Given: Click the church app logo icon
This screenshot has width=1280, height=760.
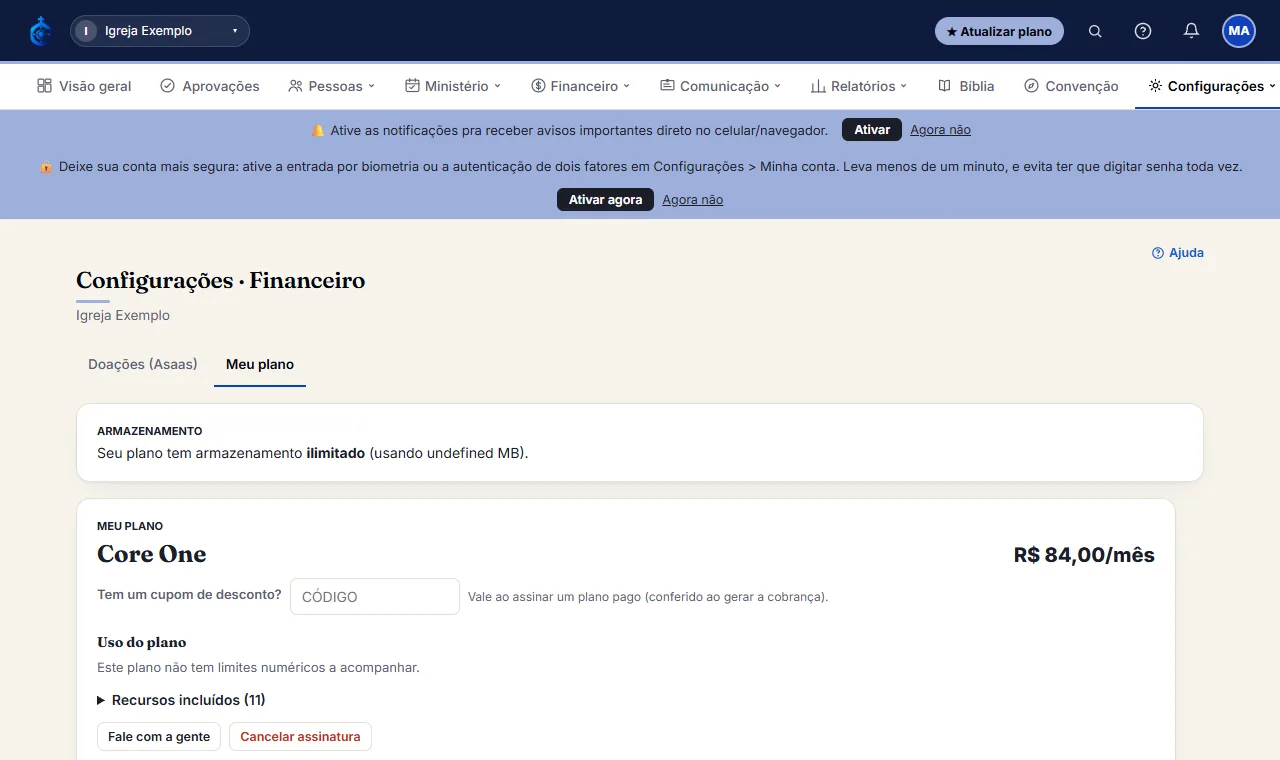Looking at the screenshot, I should click(40, 31).
